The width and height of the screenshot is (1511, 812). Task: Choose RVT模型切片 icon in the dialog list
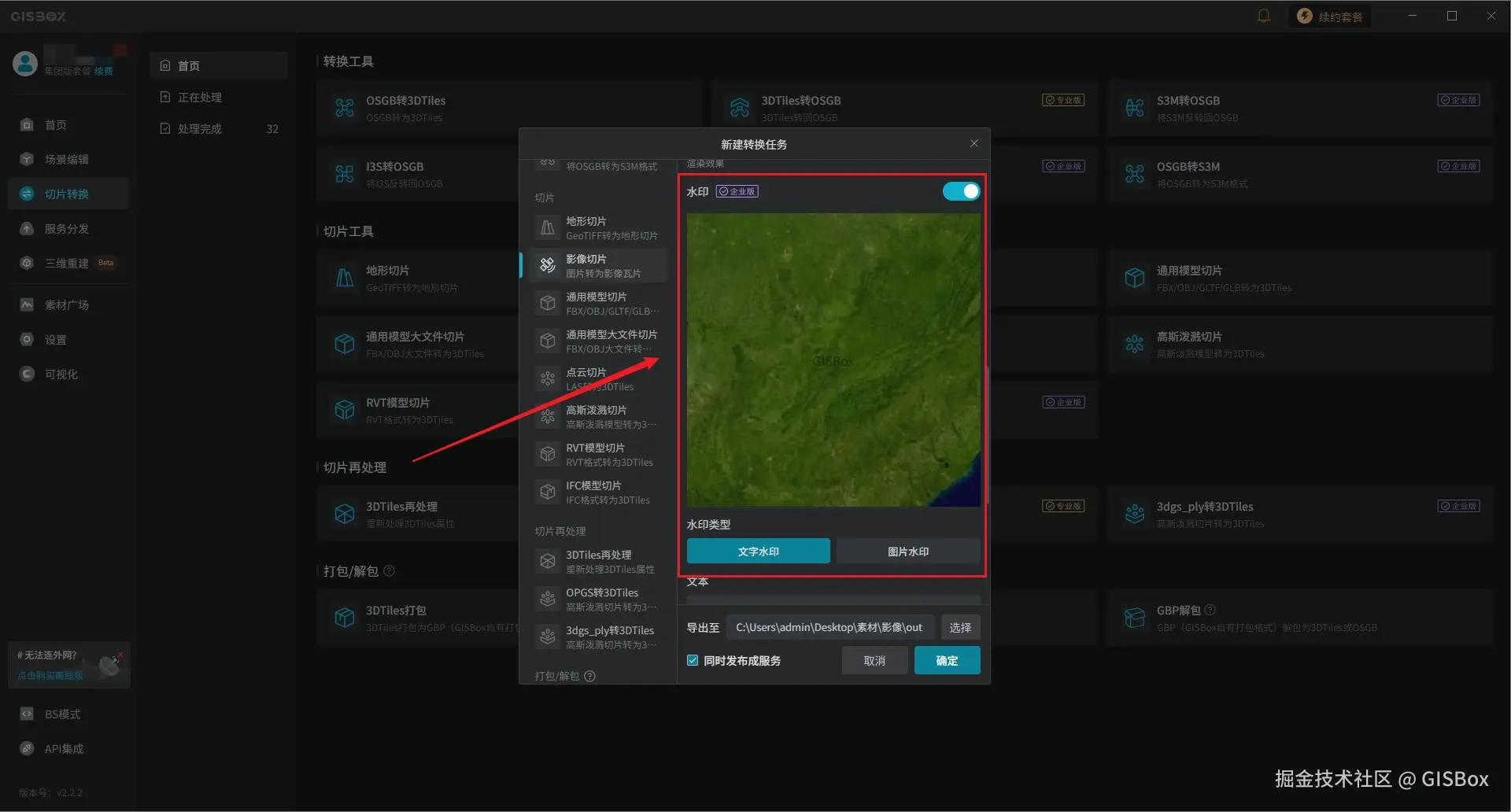coord(548,455)
